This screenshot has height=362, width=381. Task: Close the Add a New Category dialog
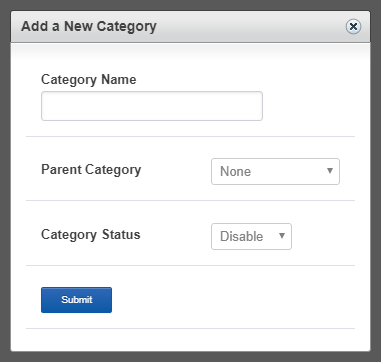coord(353,26)
